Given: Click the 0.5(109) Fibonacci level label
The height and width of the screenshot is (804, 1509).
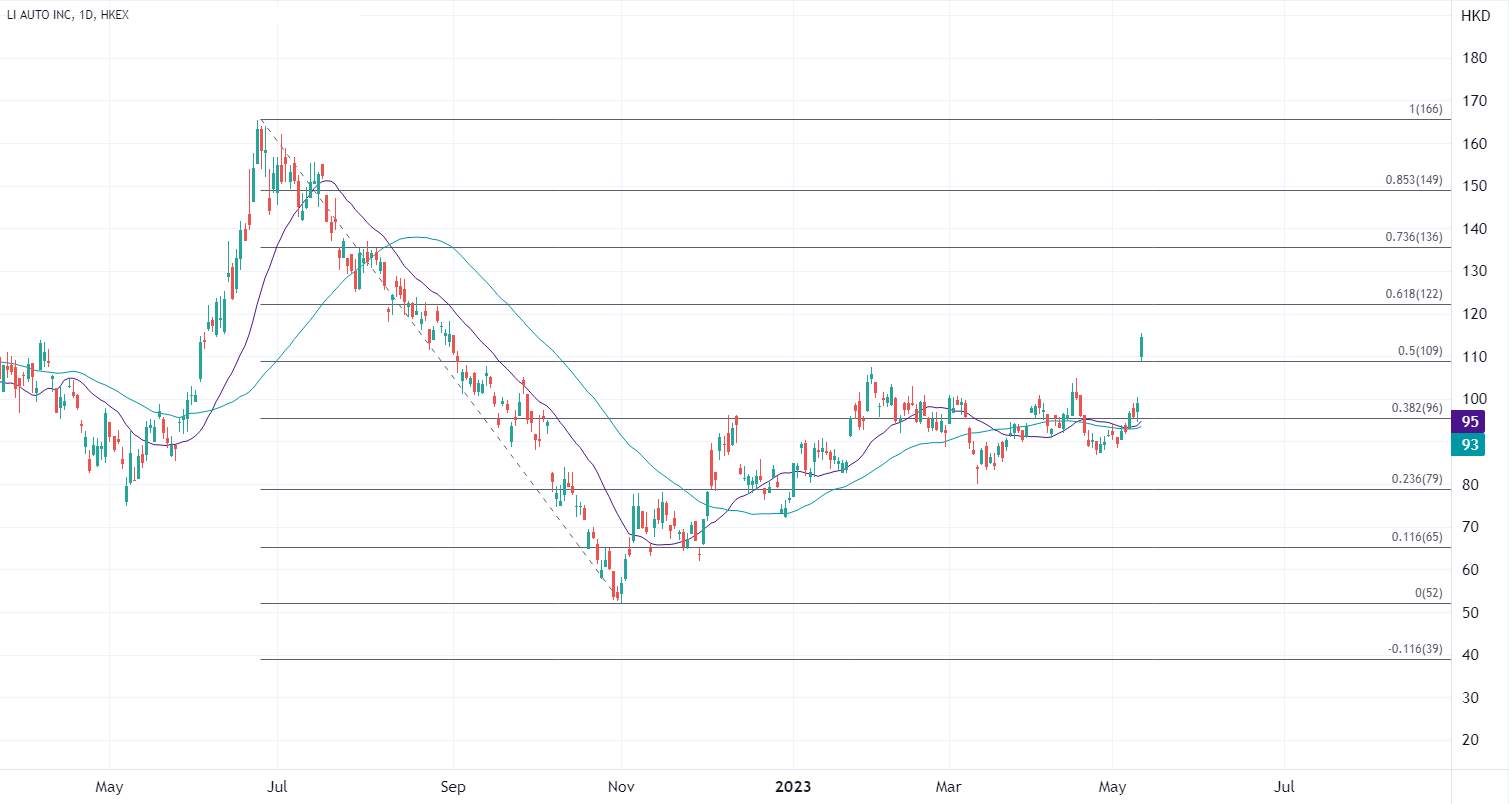Looking at the screenshot, I should click(1420, 352).
